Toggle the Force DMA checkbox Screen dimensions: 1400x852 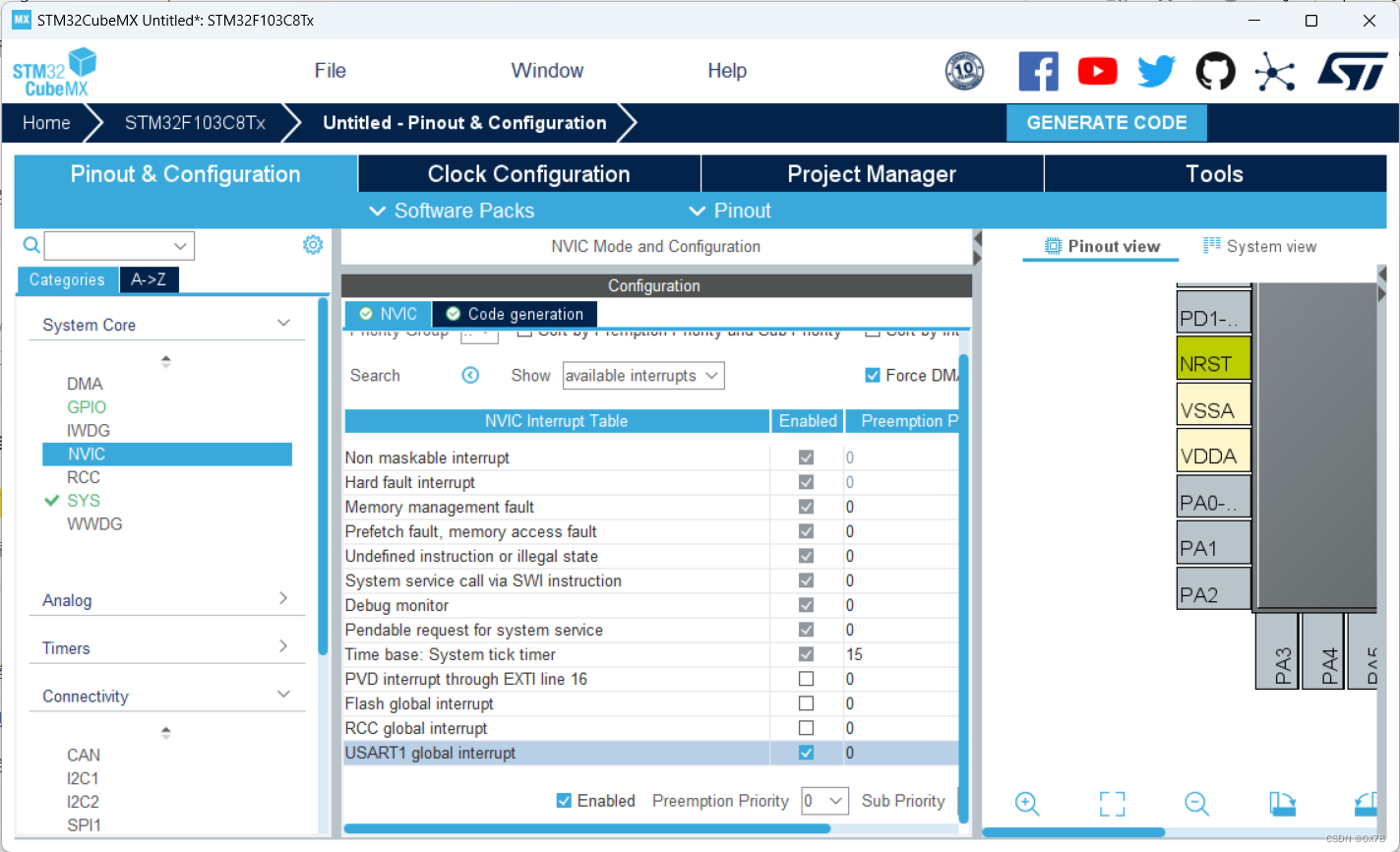point(872,375)
